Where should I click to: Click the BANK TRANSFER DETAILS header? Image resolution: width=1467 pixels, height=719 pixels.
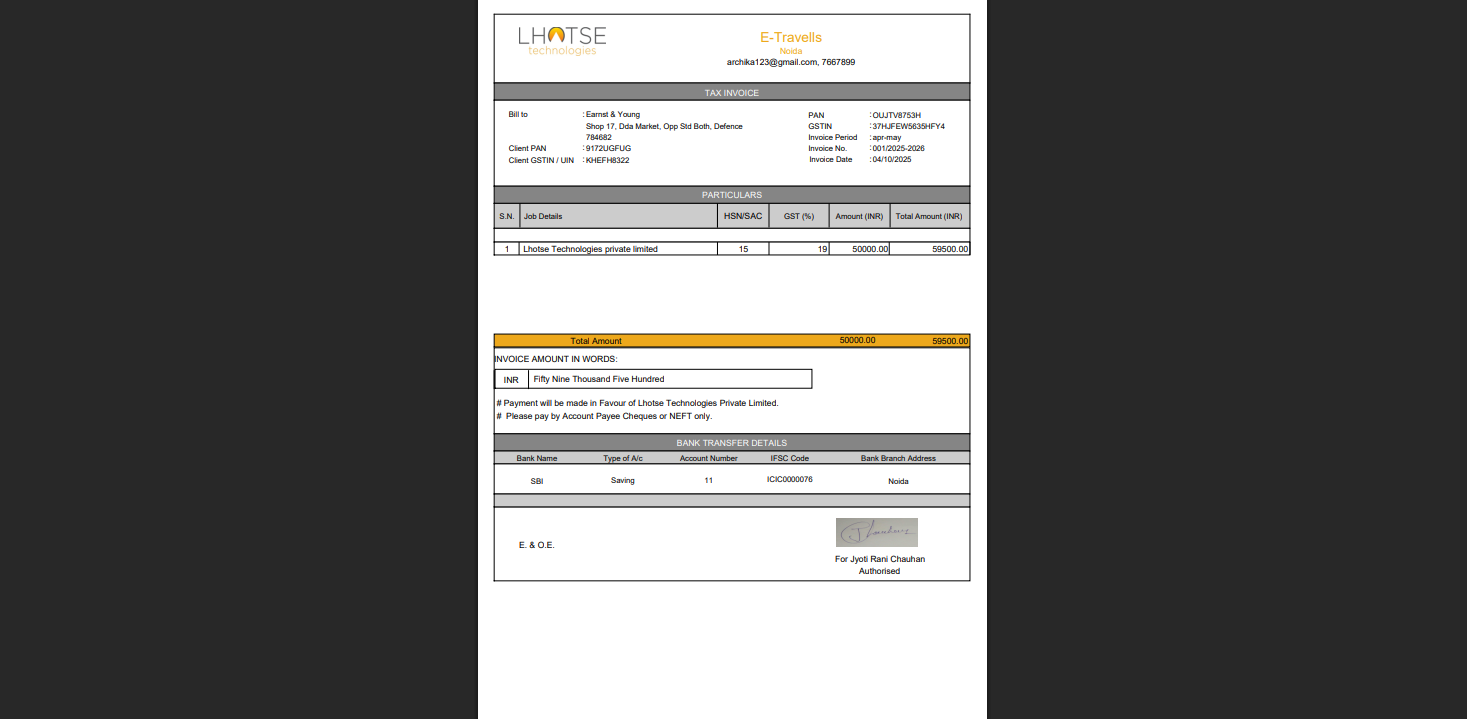point(732,442)
